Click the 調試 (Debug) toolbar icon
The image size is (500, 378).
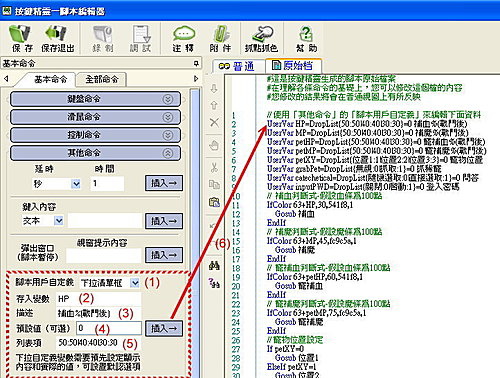pos(141,38)
